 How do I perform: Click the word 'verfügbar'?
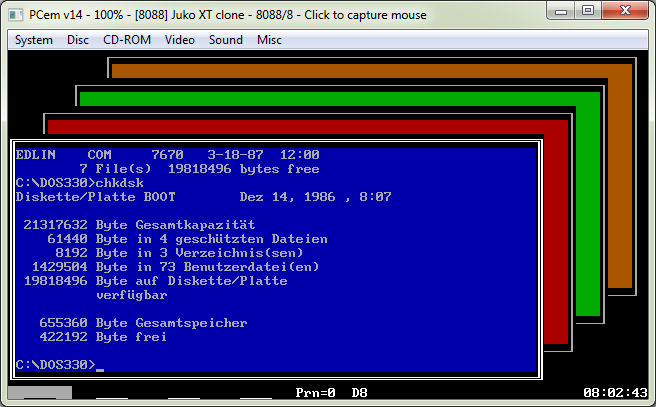pos(132,295)
